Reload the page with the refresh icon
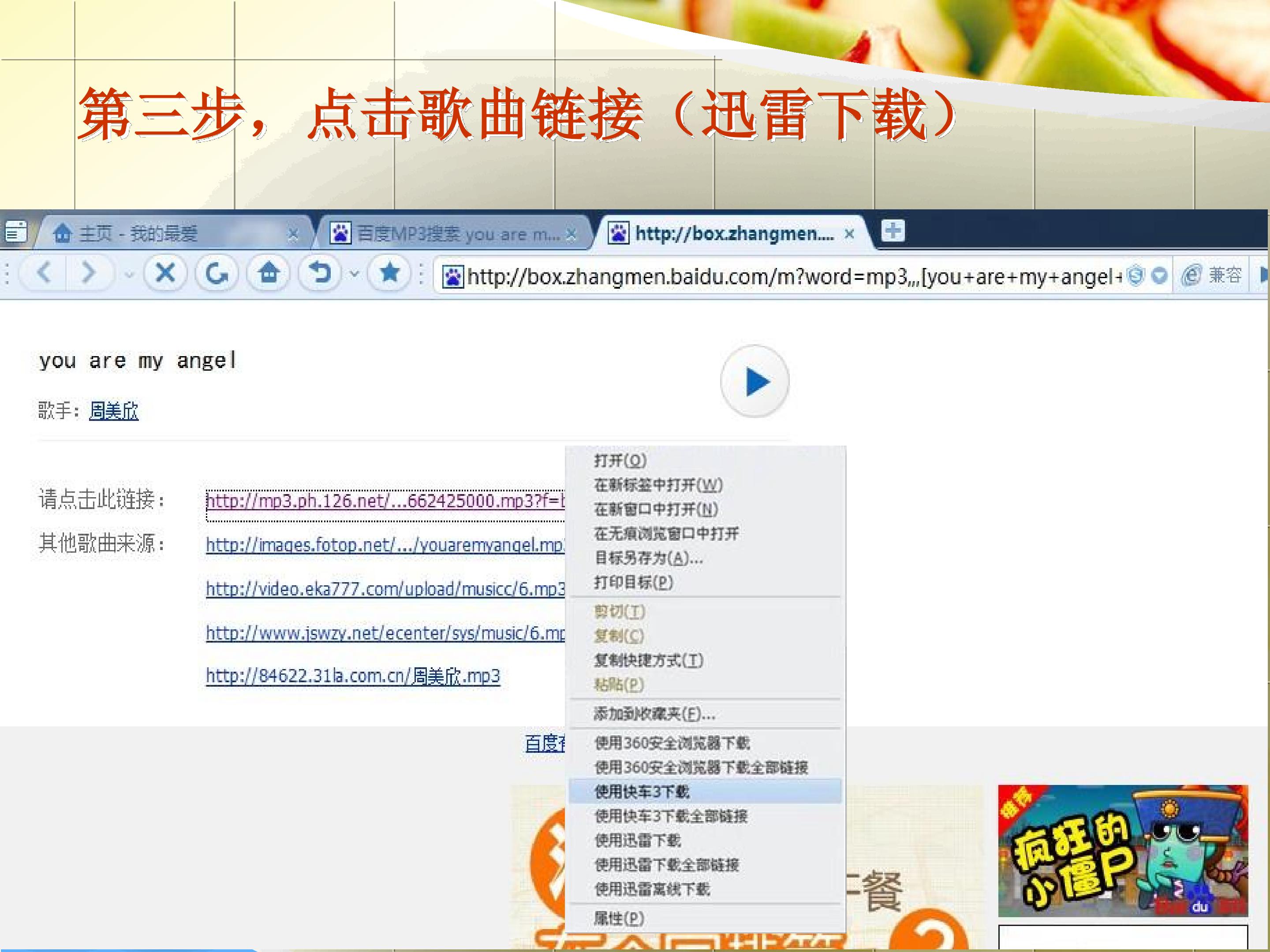This screenshot has width=1270, height=952. [217, 274]
